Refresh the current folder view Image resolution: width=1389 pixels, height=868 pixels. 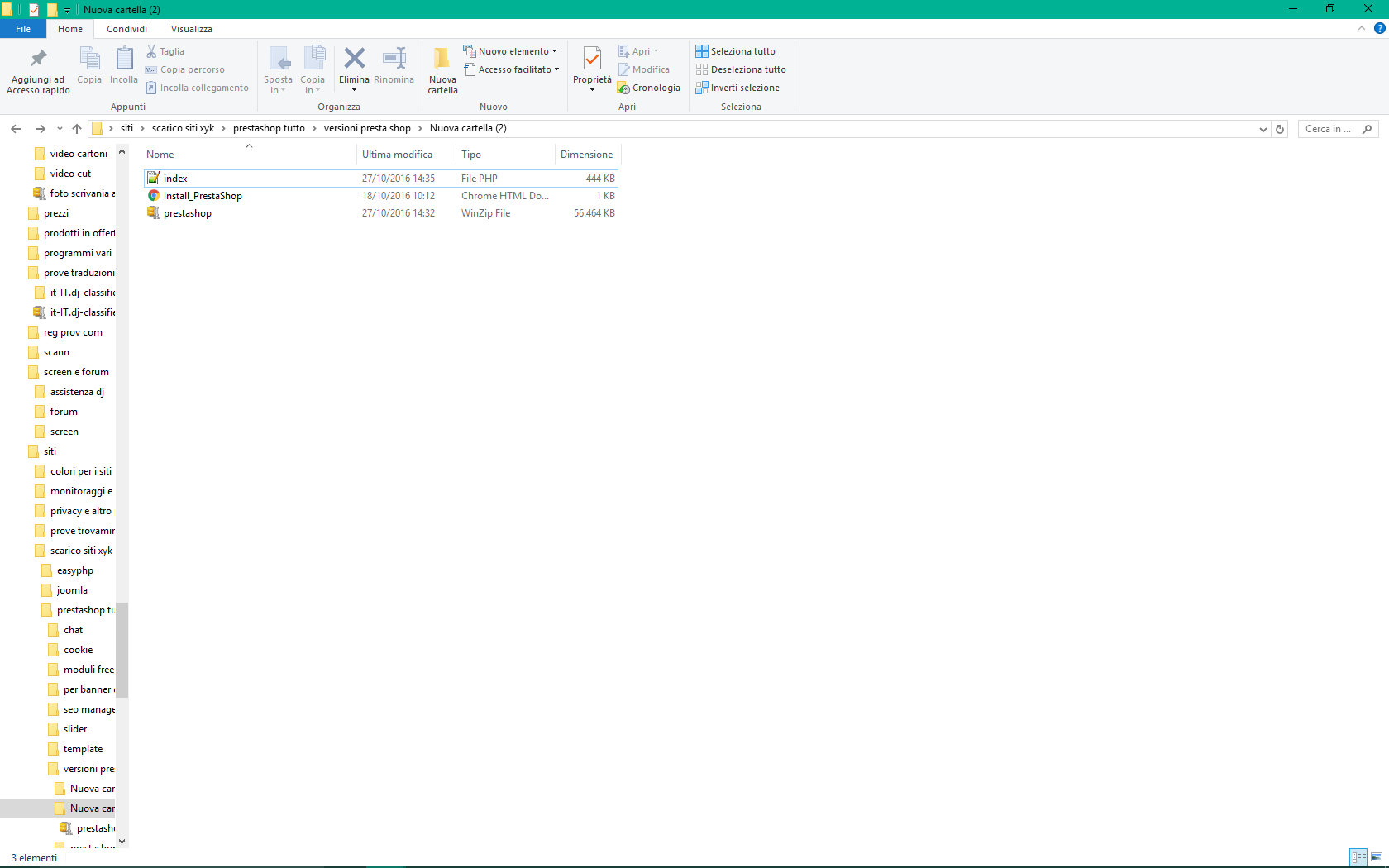pyautogui.click(x=1280, y=129)
